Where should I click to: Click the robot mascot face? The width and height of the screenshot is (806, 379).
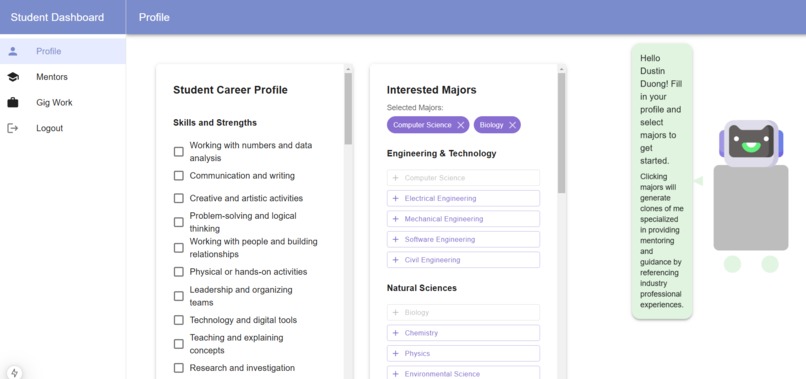point(751,143)
